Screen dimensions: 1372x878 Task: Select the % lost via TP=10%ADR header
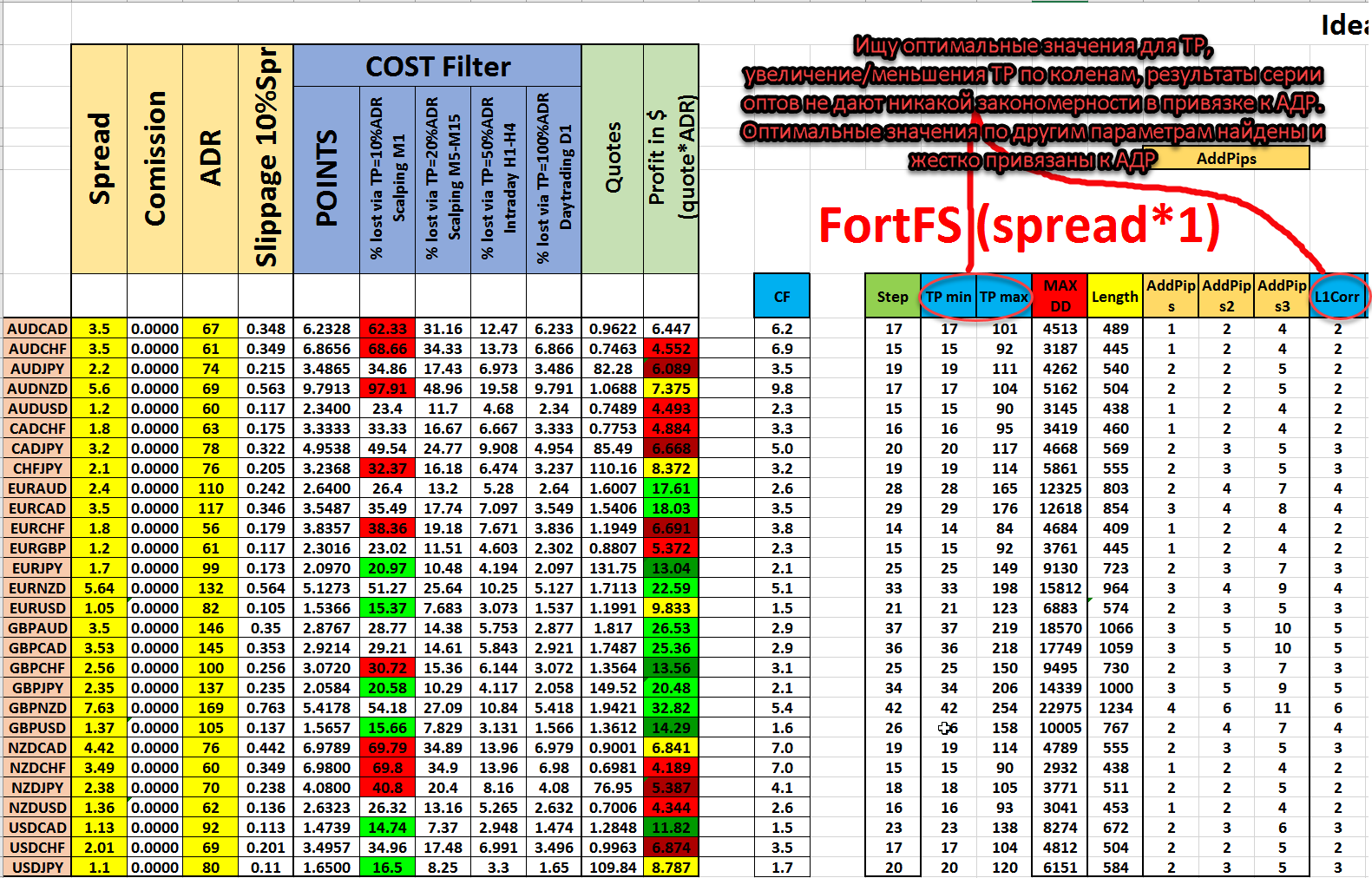tap(387, 180)
